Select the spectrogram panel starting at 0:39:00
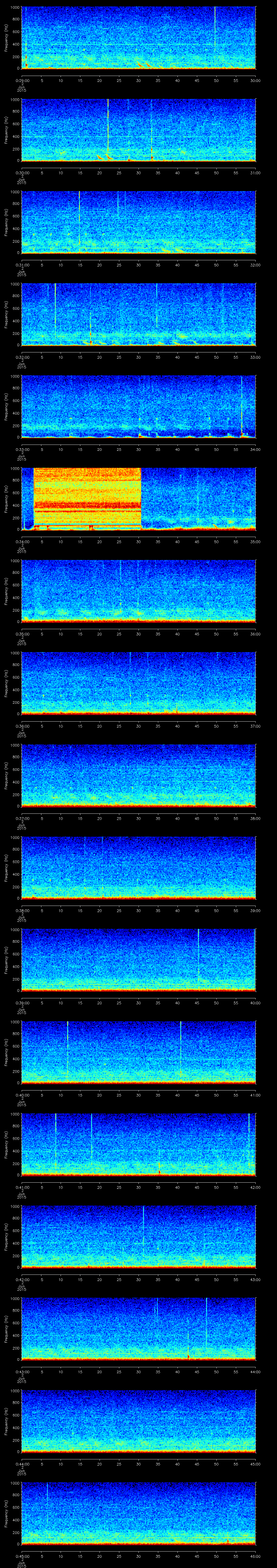This screenshot has height=1568, width=277. point(138,960)
